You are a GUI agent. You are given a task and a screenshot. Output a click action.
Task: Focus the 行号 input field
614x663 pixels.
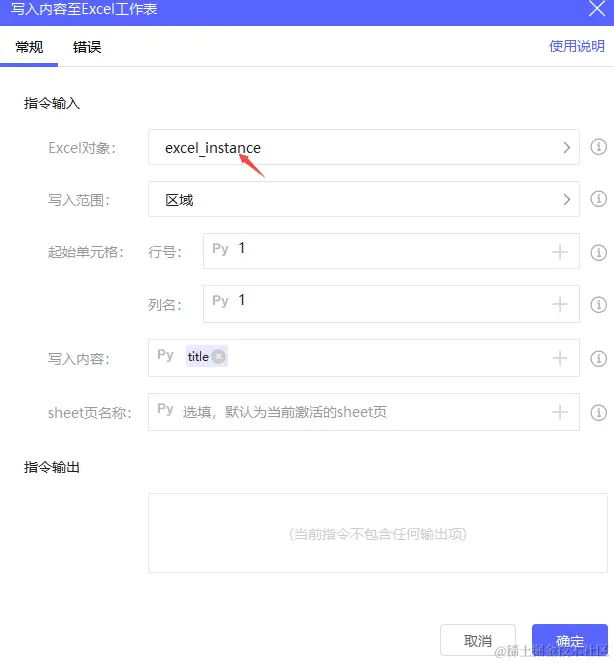391,251
